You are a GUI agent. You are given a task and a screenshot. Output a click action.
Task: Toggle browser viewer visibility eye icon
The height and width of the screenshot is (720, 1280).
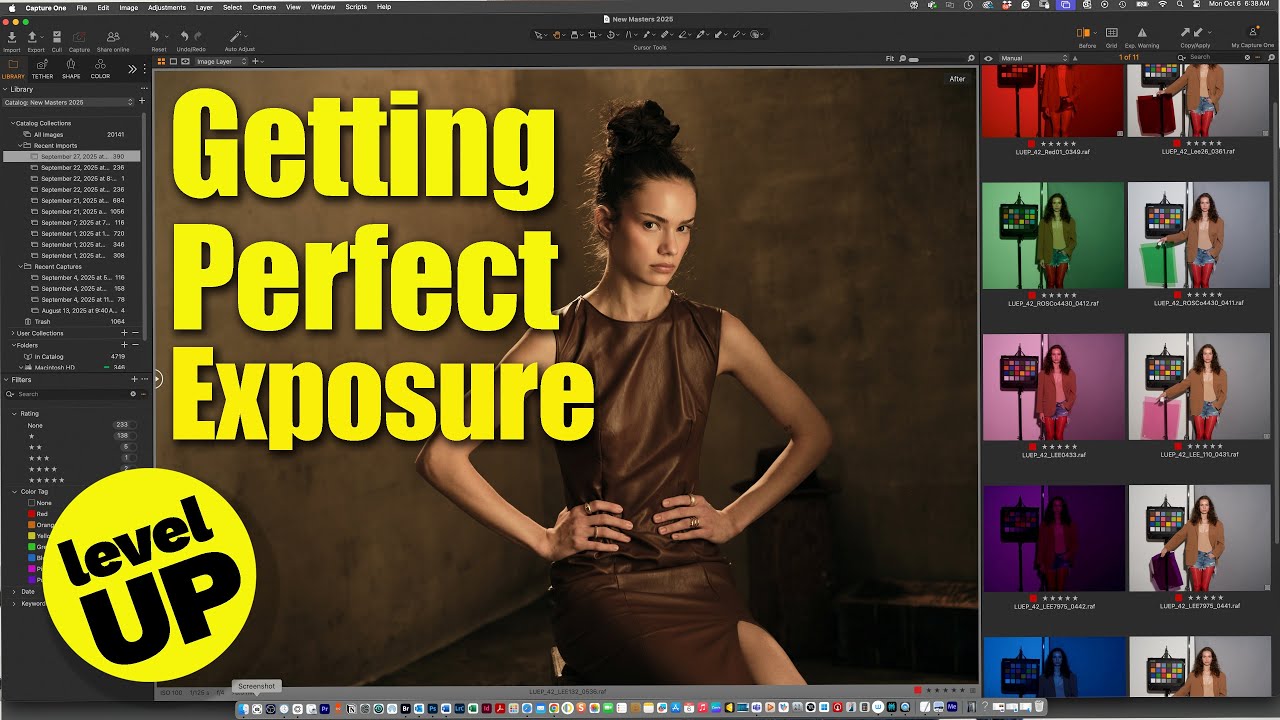point(989,58)
